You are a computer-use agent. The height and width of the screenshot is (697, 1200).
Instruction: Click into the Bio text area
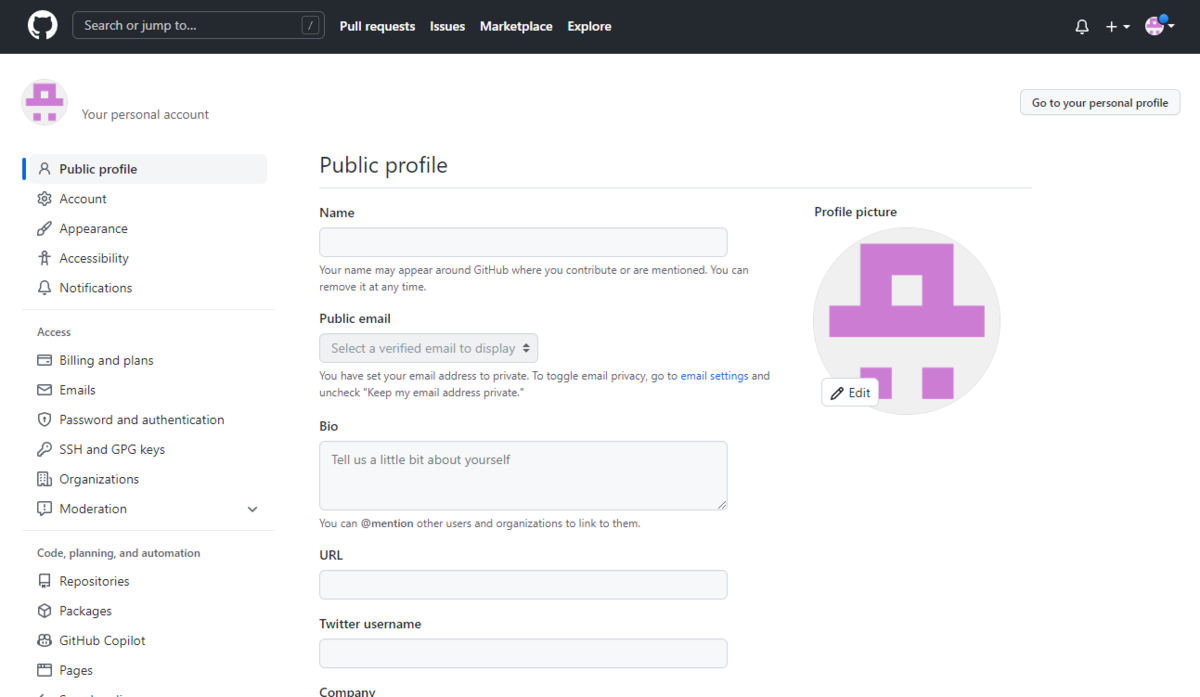[x=523, y=475]
